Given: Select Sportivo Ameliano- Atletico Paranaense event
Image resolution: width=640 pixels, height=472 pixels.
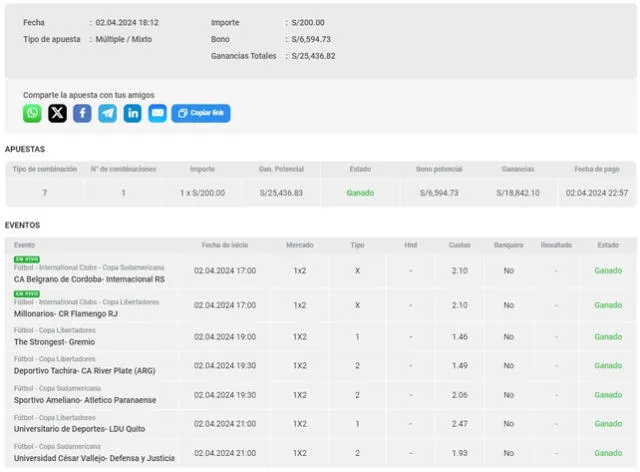Looking at the screenshot, I should coord(85,400).
